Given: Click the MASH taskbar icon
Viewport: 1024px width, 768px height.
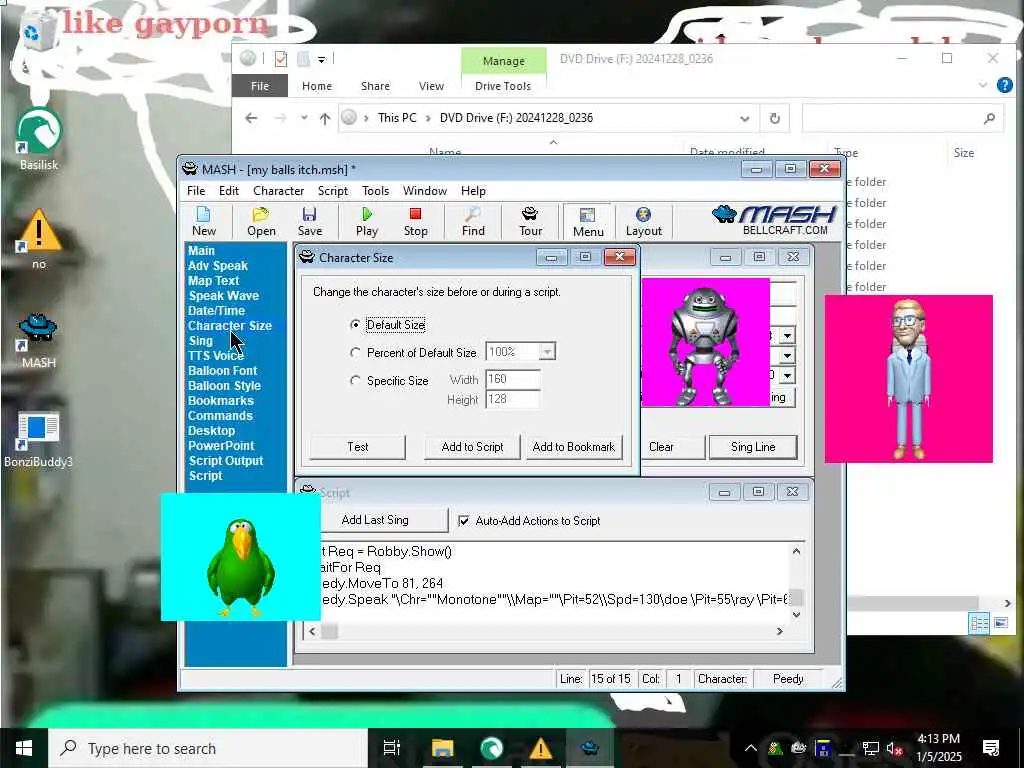Looking at the screenshot, I should click(590, 748).
